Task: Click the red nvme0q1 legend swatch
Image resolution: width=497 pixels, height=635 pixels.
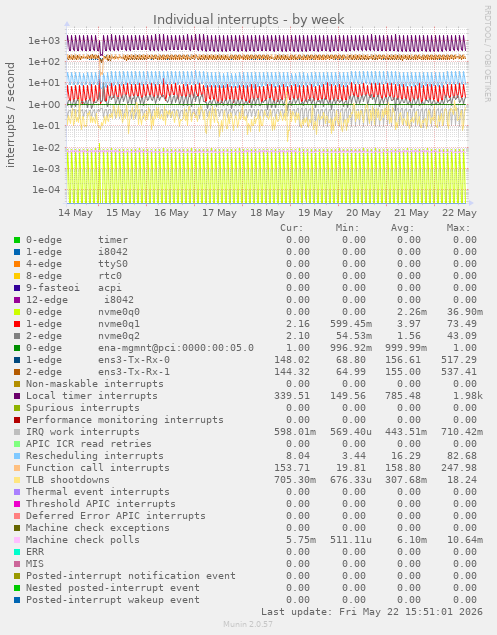Action: point(17,324)
